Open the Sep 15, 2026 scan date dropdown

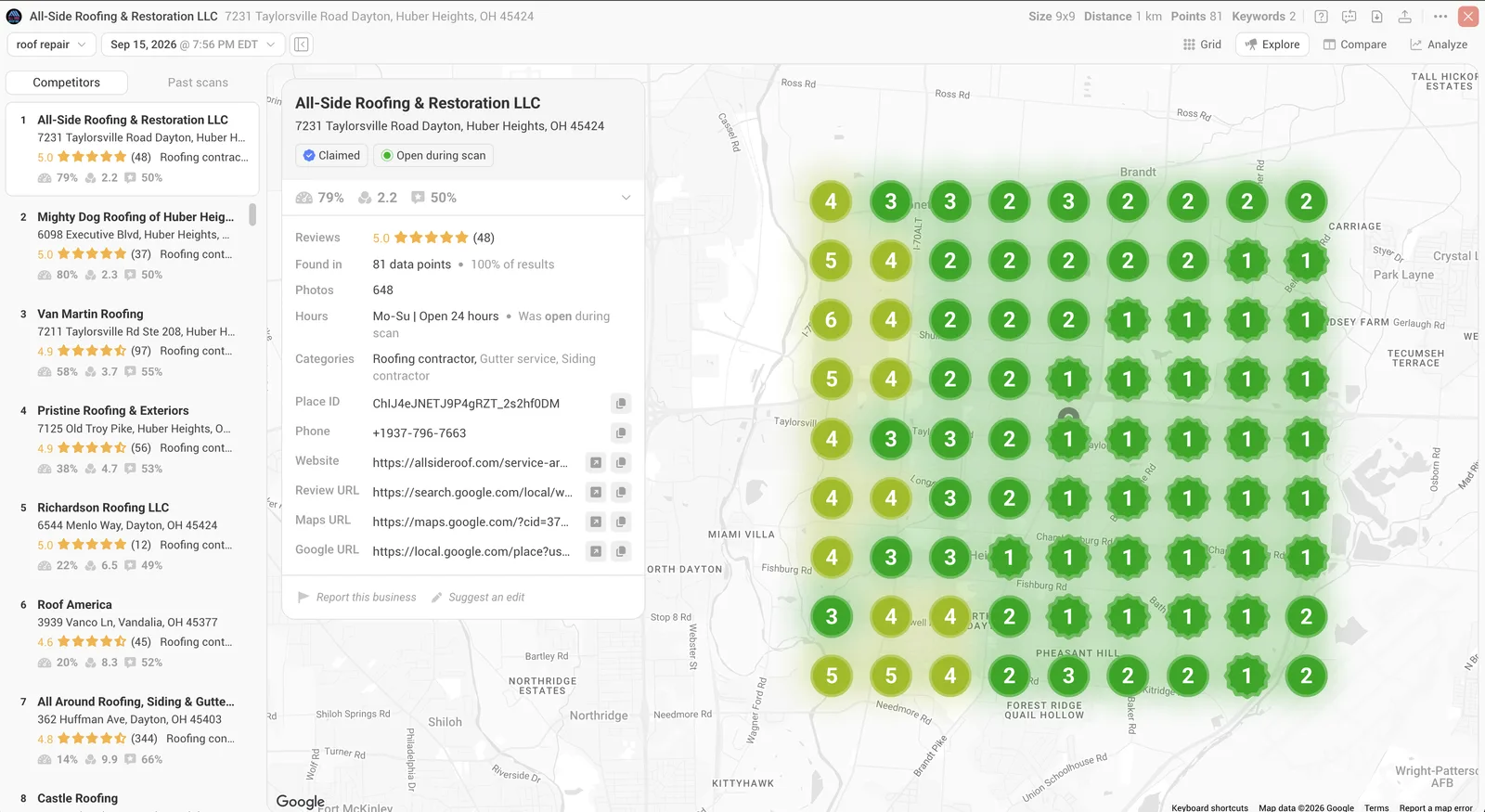pyautogui.click(x=192, y=45)
